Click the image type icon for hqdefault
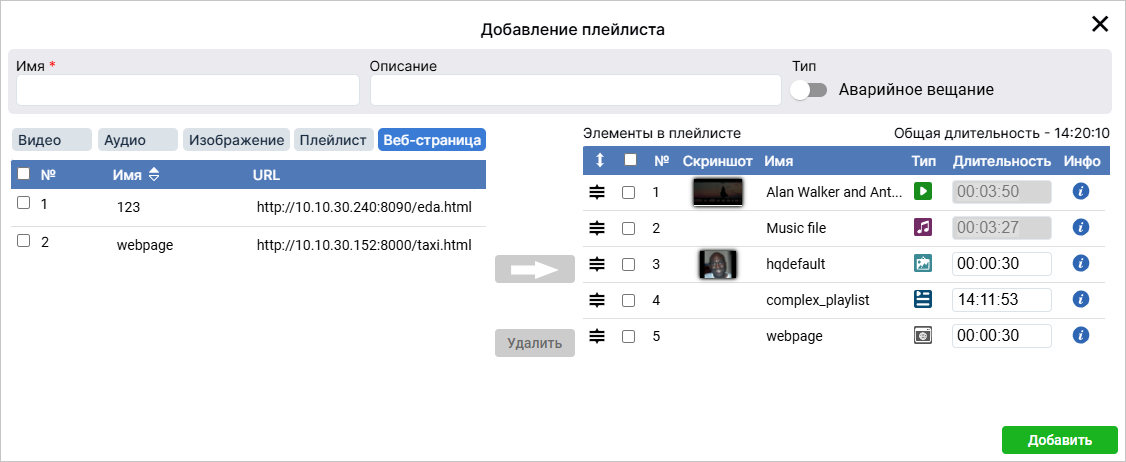The height and width of the screenshot is (462, 1126). pos(923,263)
